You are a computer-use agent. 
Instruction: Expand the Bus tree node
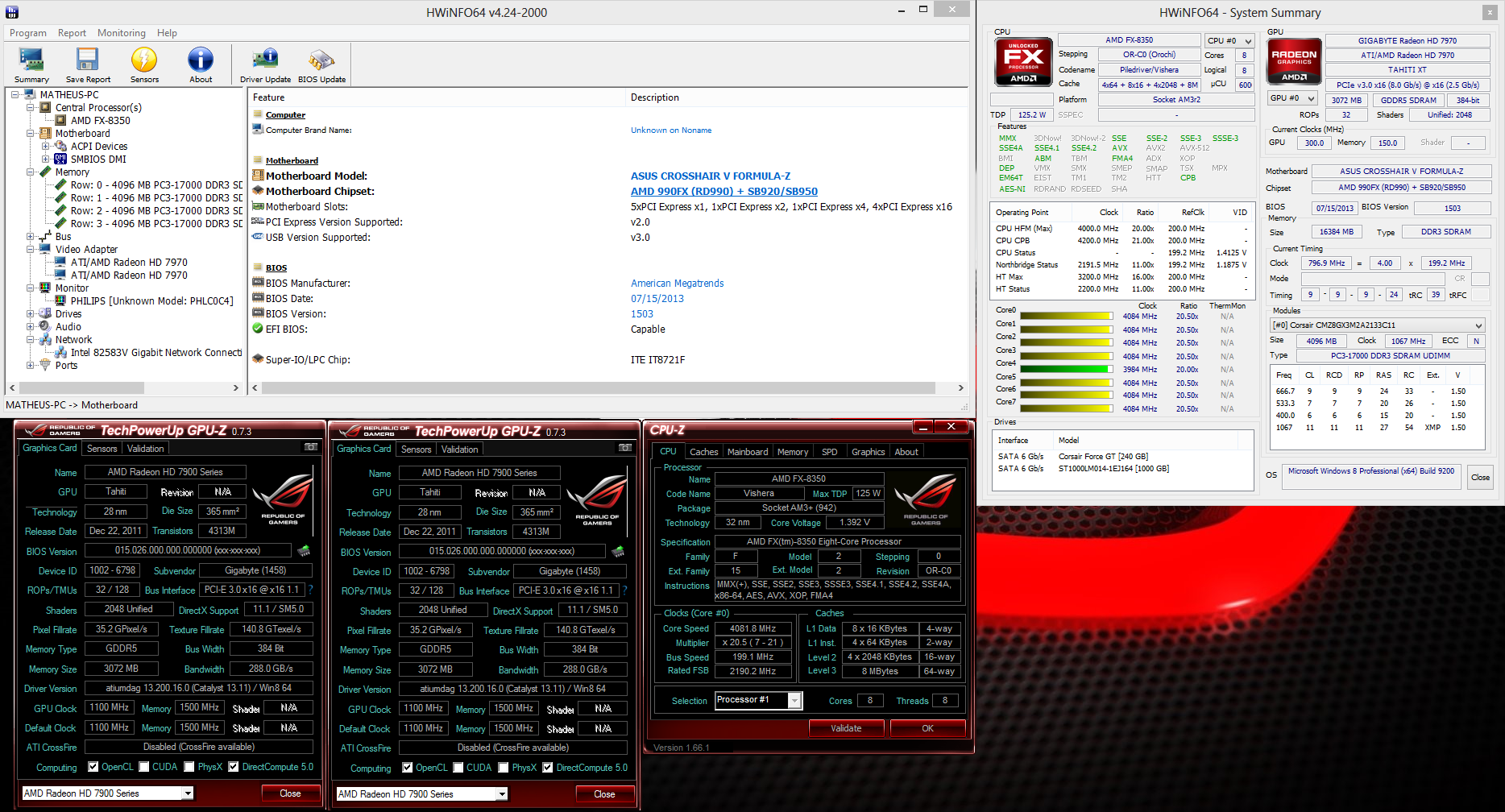(x=31, y=237)
